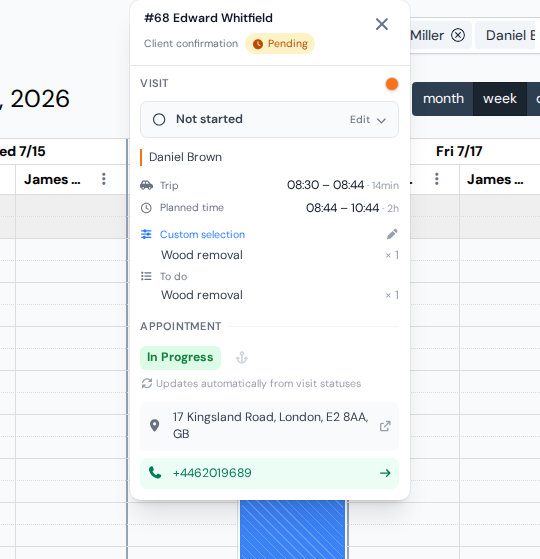The width and height of the screenshot is (540, 559).
Task: Click the In Progress appointment status badge
Action: [x=180, y=358]
